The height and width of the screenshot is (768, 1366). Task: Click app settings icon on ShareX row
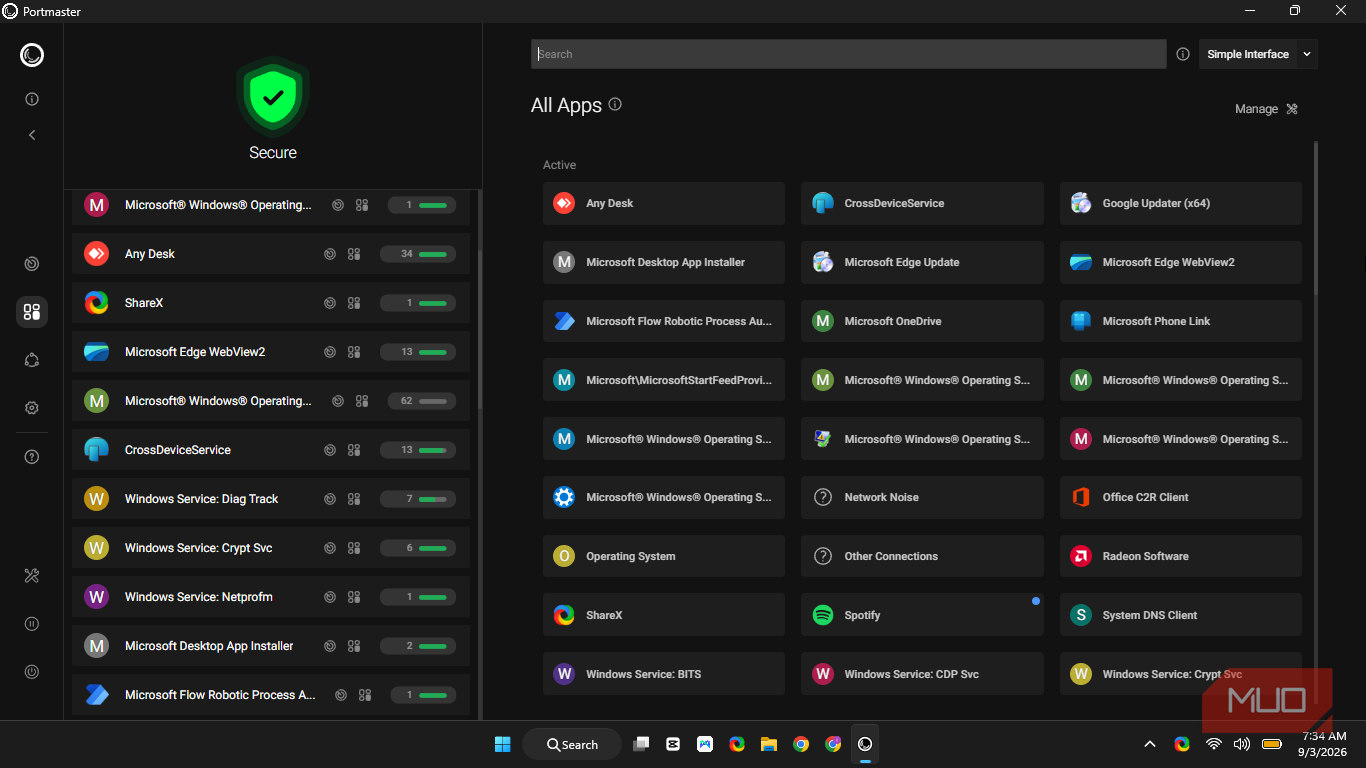click(354, 303)
